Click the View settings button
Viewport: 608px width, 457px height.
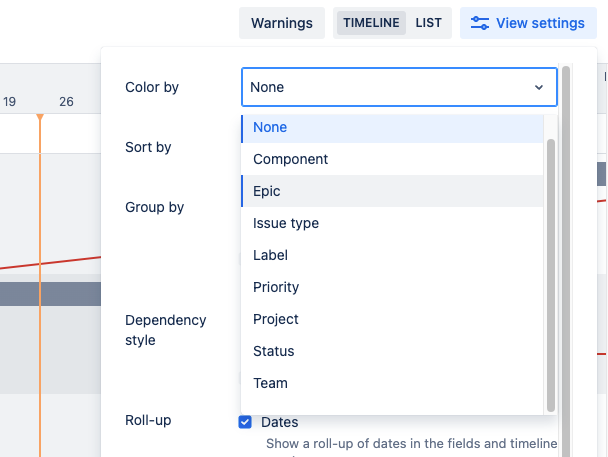[x=527, y=23]
